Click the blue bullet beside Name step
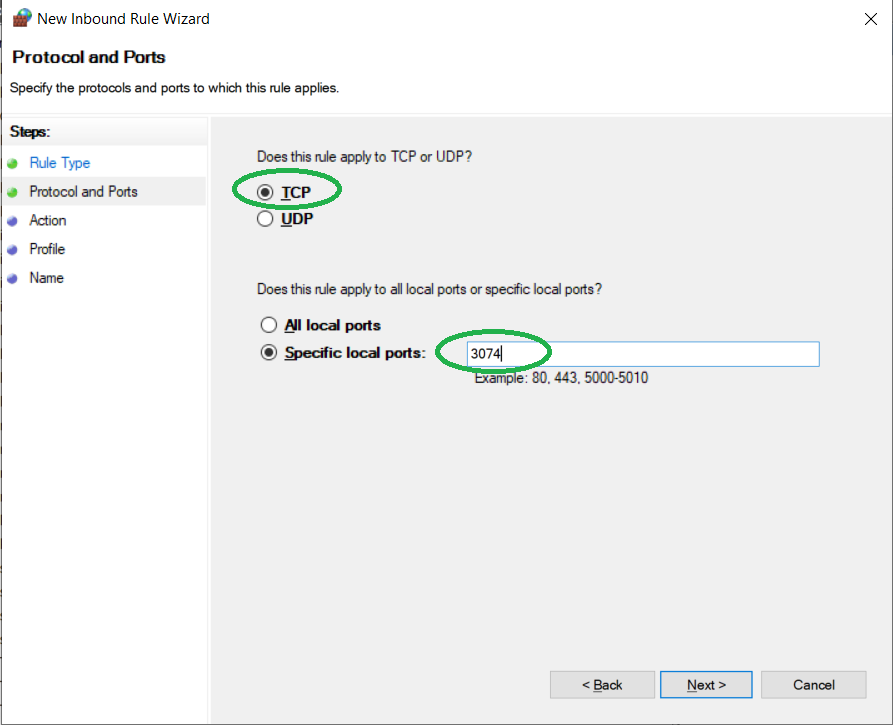This screenshot has height=725, width=893. 12,279
